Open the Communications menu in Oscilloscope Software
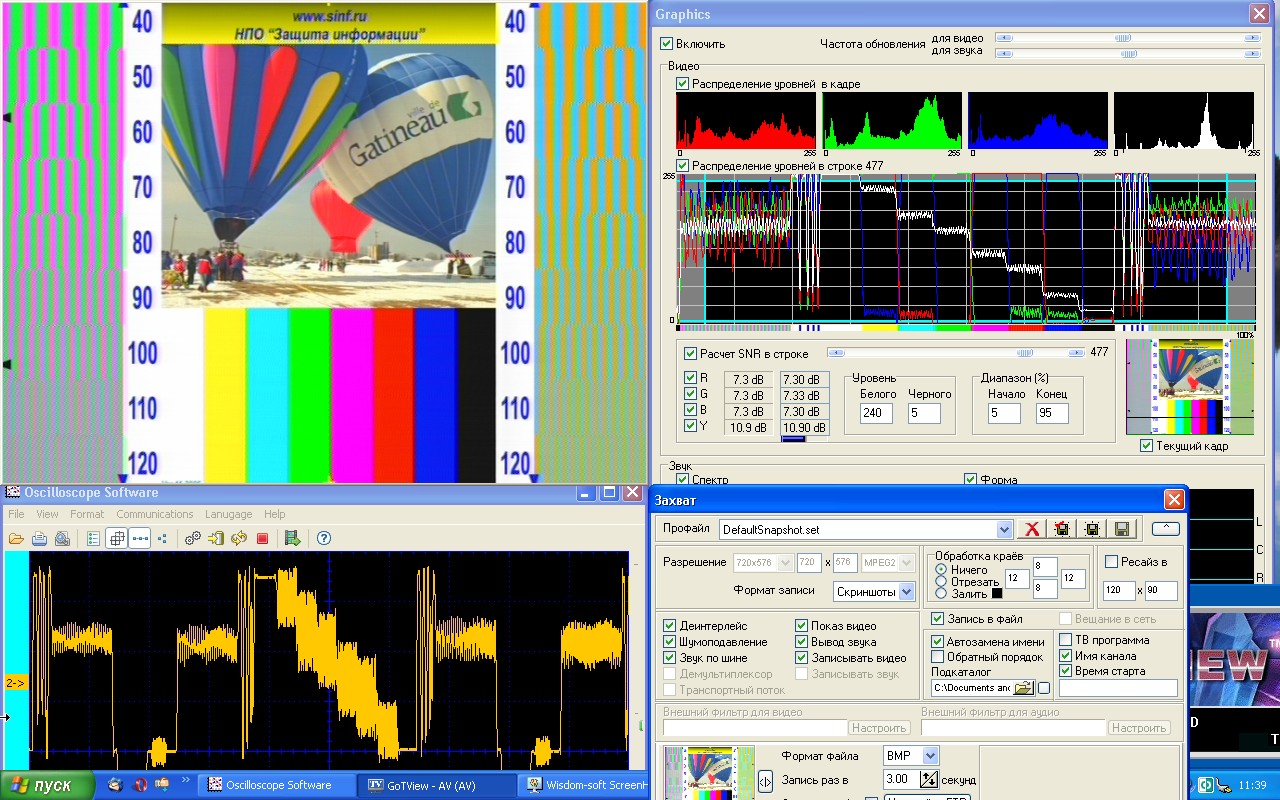The width and height of the screenshot is (1280, 800). [x=155, y=514]
